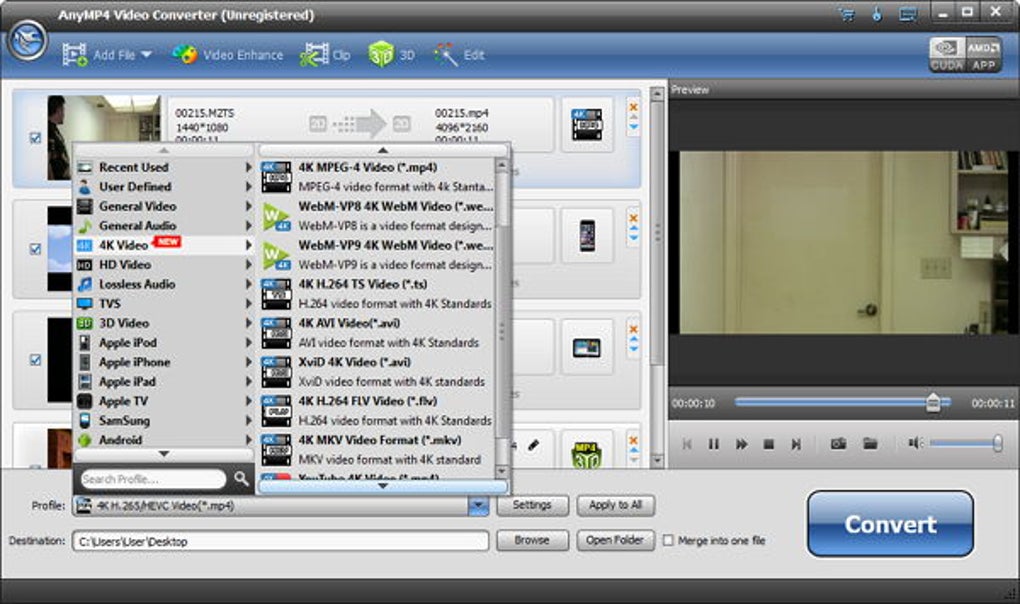The height and width of the screenshot is (604, 1020).
Task: Select 4K Video category
Action: tap(164, 245)
